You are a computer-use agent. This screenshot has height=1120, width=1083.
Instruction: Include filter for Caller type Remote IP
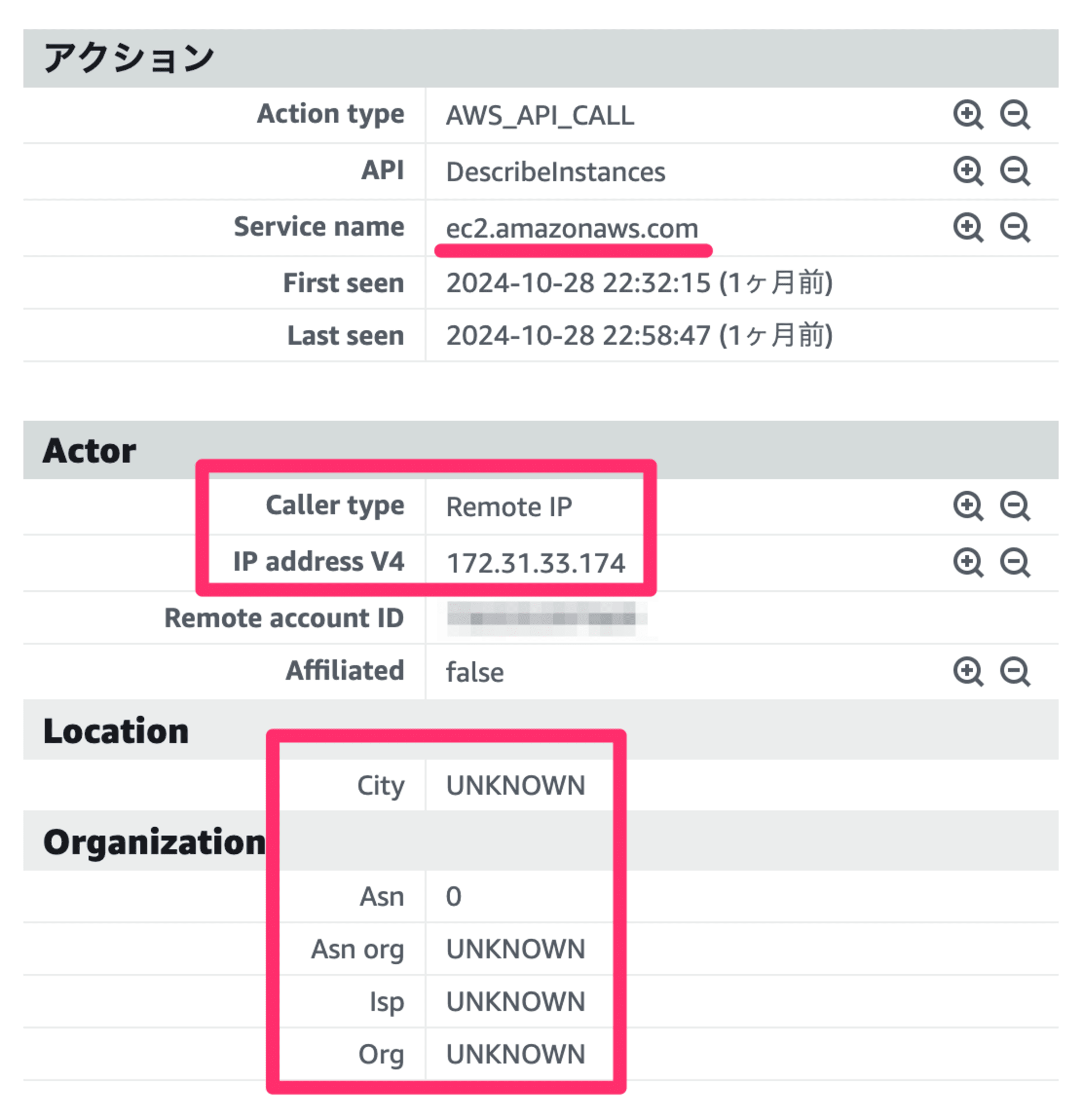coord(968,506)
